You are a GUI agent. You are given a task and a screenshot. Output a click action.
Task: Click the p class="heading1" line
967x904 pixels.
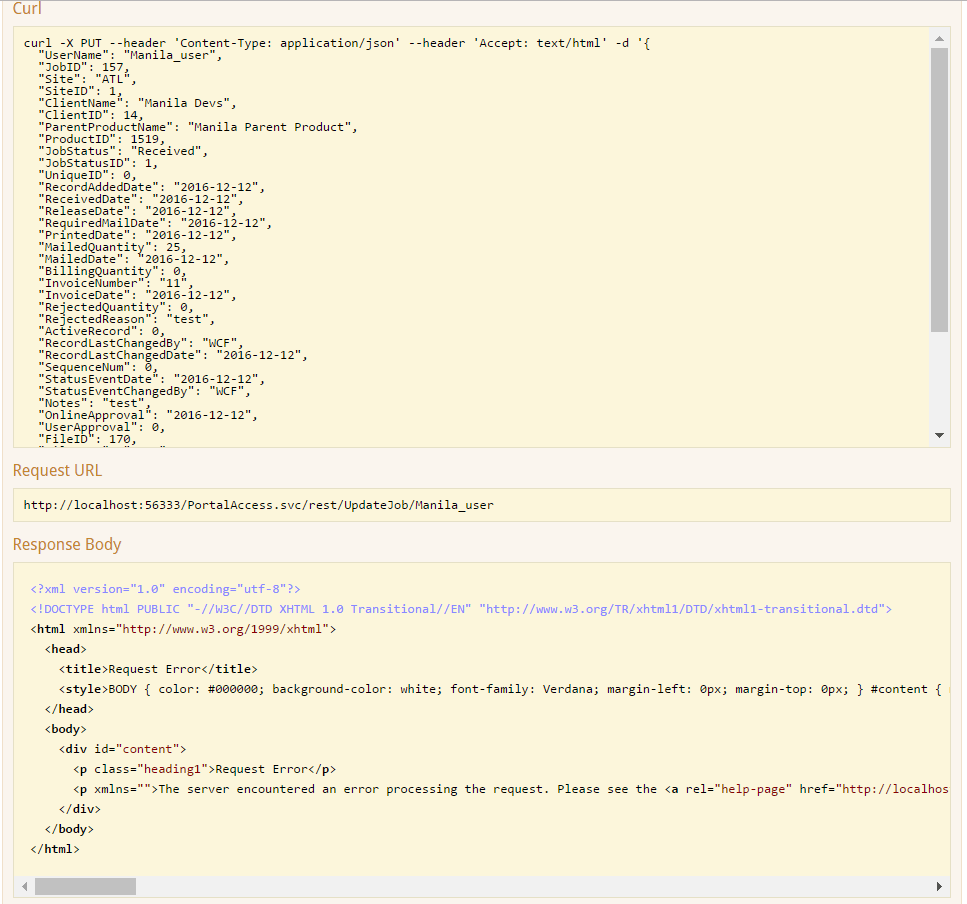204,770
